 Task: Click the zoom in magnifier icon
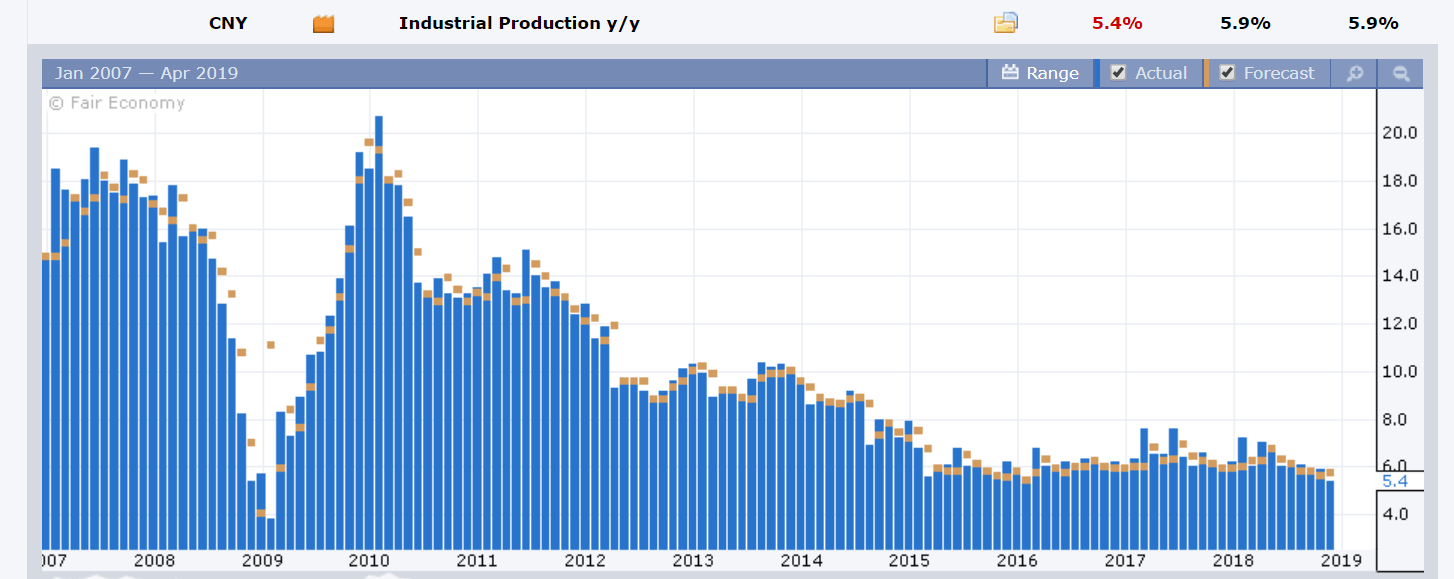coord(1354,73)
